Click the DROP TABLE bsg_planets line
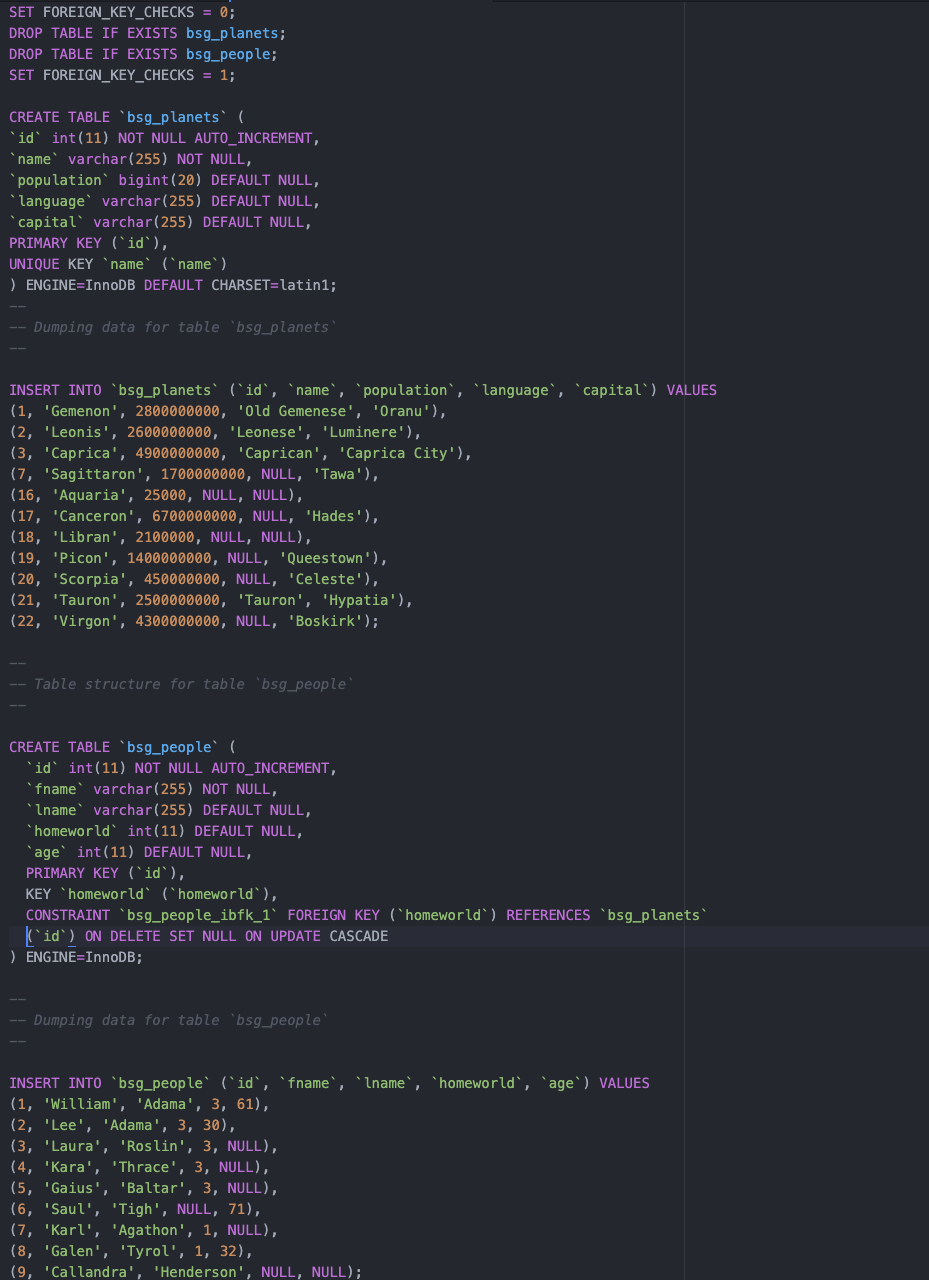This screenshot has height=1280, width=929. pyautogui.click(x=145, y=32)
